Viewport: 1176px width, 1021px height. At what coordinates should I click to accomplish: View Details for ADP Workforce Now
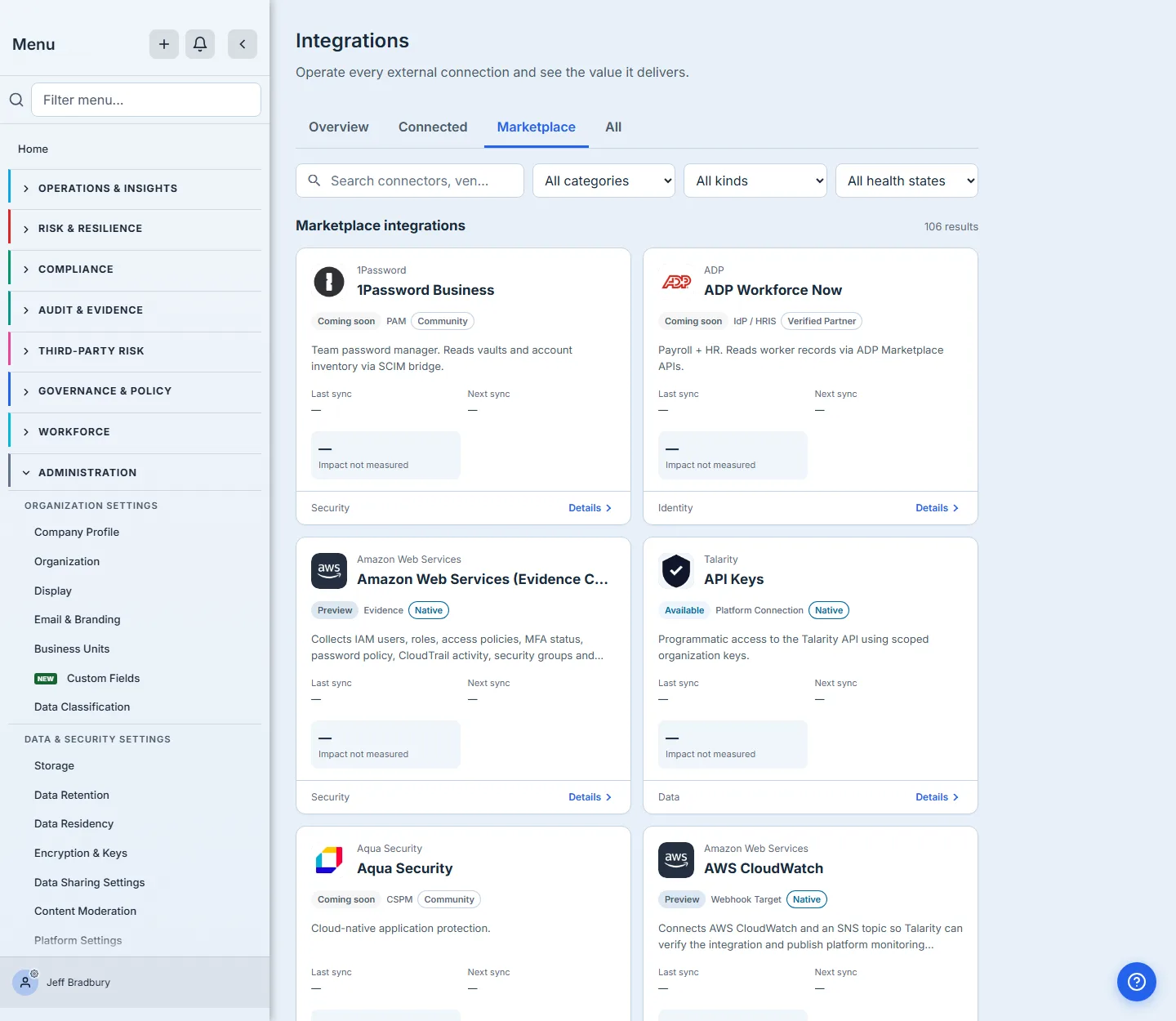[x=938, y=508]
